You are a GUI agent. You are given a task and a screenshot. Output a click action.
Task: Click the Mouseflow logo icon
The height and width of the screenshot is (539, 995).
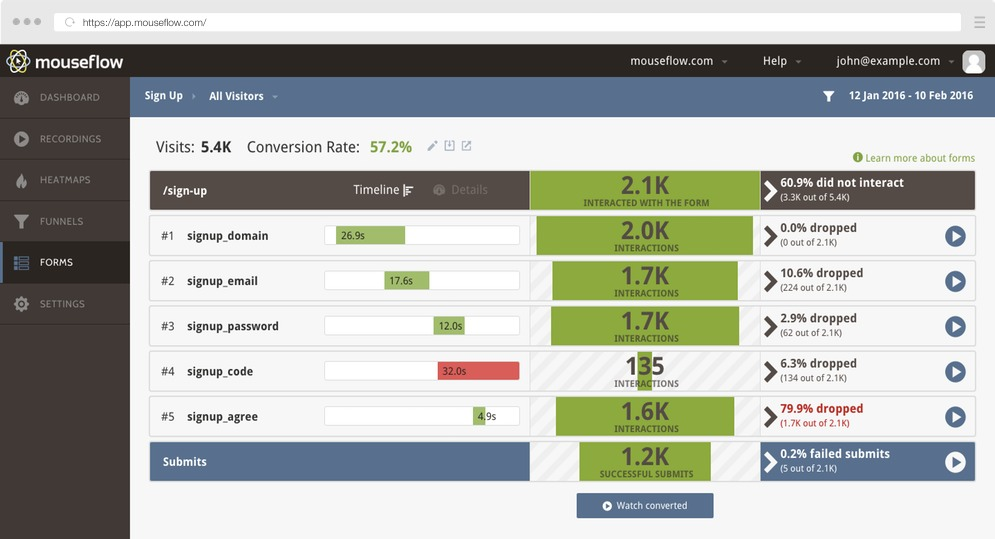[x=18, y=61]
